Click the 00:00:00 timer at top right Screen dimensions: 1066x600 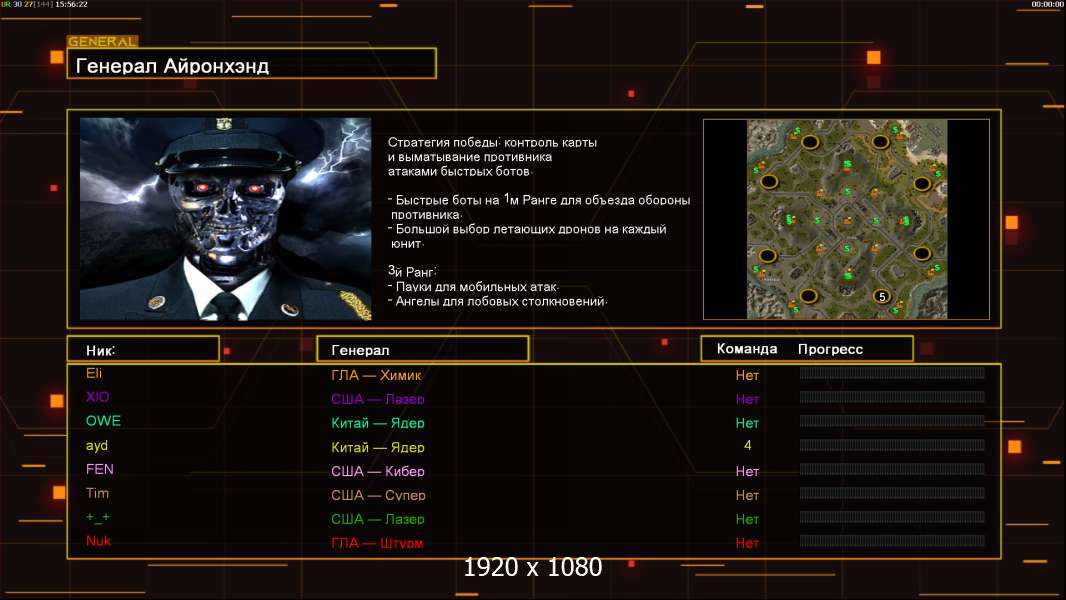click(1047, 5)
